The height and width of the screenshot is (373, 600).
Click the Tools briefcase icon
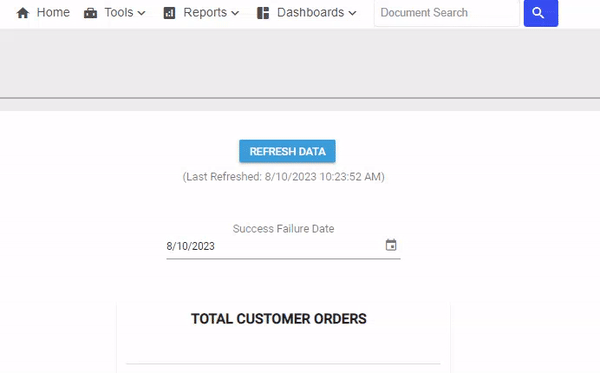[90, 13]
